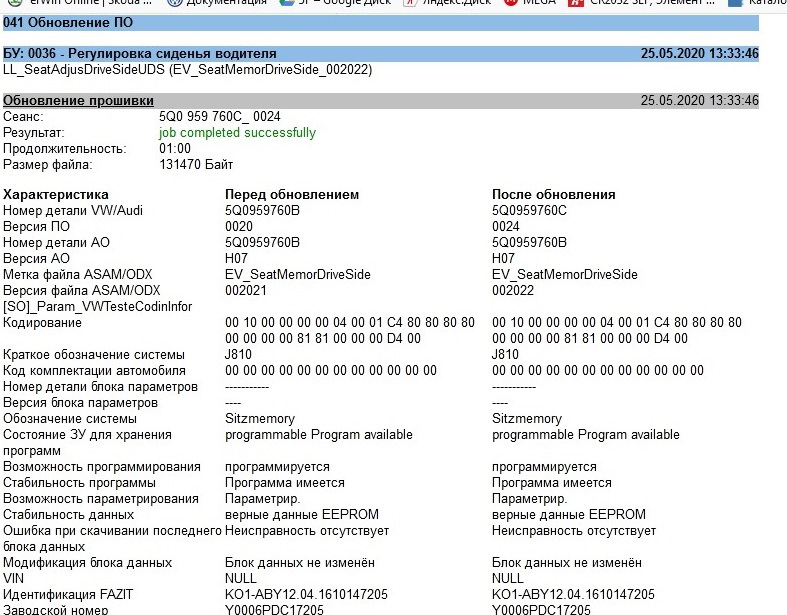Image resolution: width=787 pixels, height=615 pixels.
Task: Click '[SO]_Param_VWTesteCodinInfor' label
Action: pyautogui.click(x=97, y=306)
